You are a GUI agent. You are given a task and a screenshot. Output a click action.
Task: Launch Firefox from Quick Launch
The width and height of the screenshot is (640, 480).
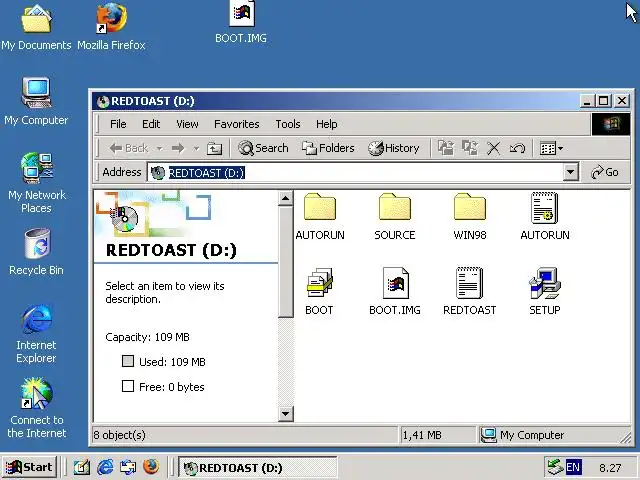point(151,467)
